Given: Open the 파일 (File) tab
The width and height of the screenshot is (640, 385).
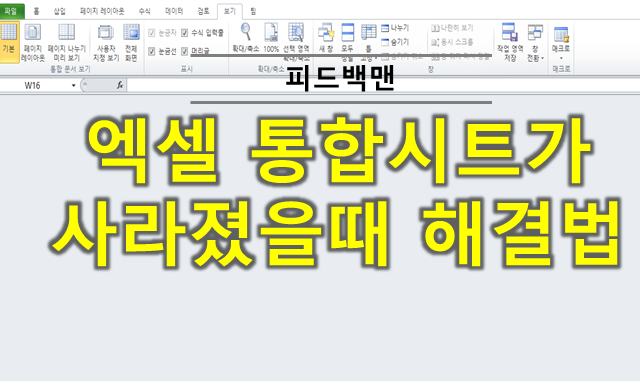Looking at the screenshot, I should click(11, 11).
